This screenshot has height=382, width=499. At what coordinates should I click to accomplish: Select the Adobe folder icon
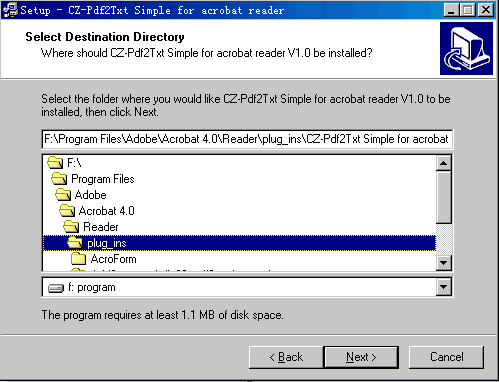(x=63, y=195)
